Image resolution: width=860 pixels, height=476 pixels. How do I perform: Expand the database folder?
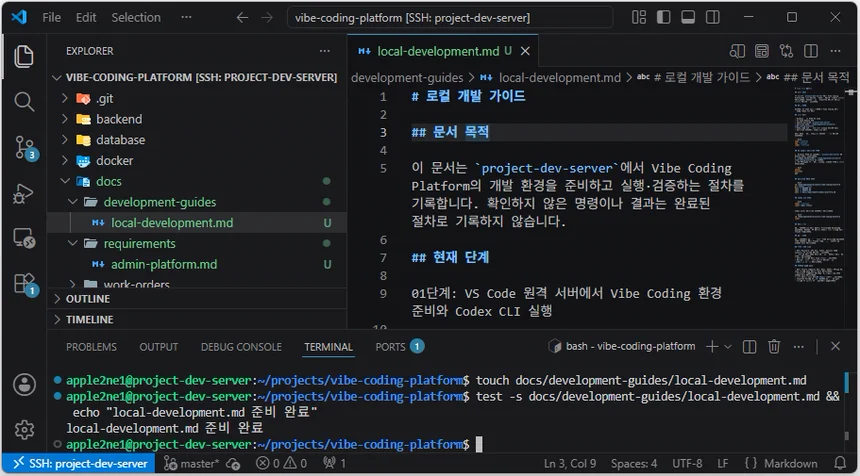(197, 140)
